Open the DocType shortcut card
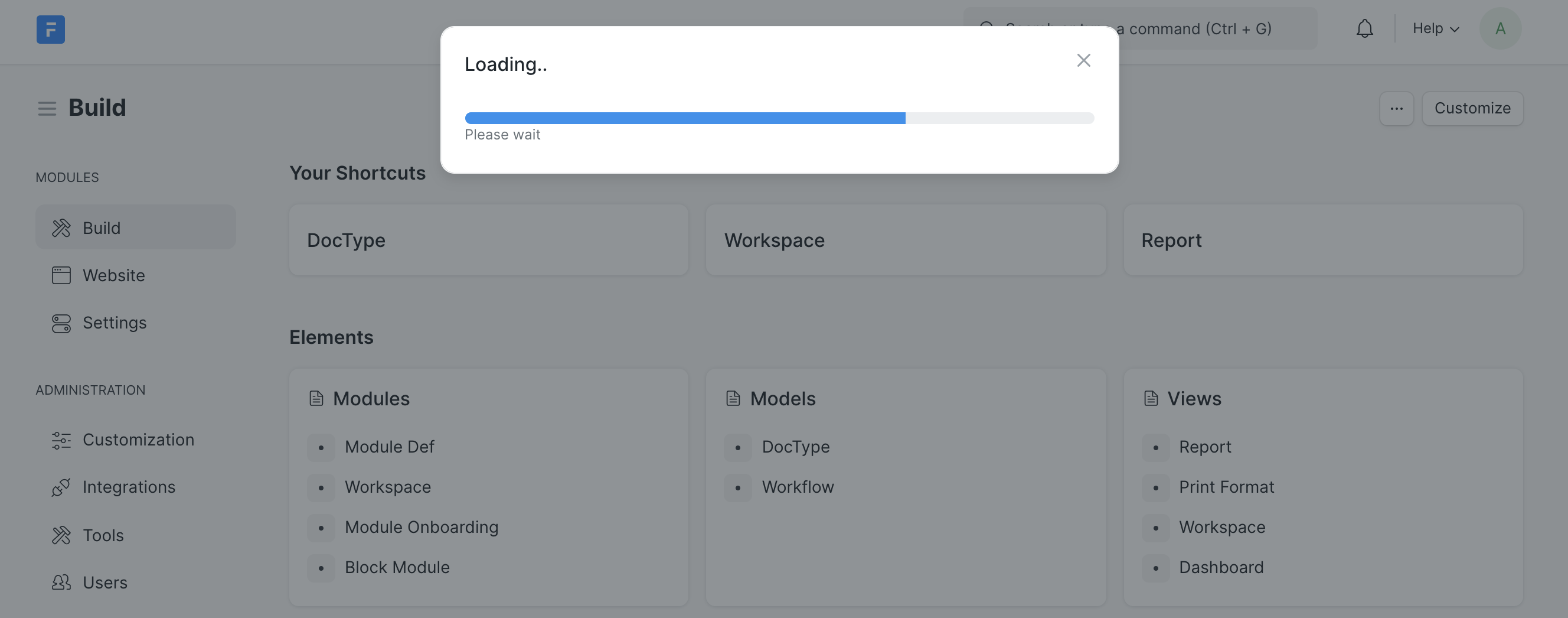1568x618 pixels. [x=488, y=240]
